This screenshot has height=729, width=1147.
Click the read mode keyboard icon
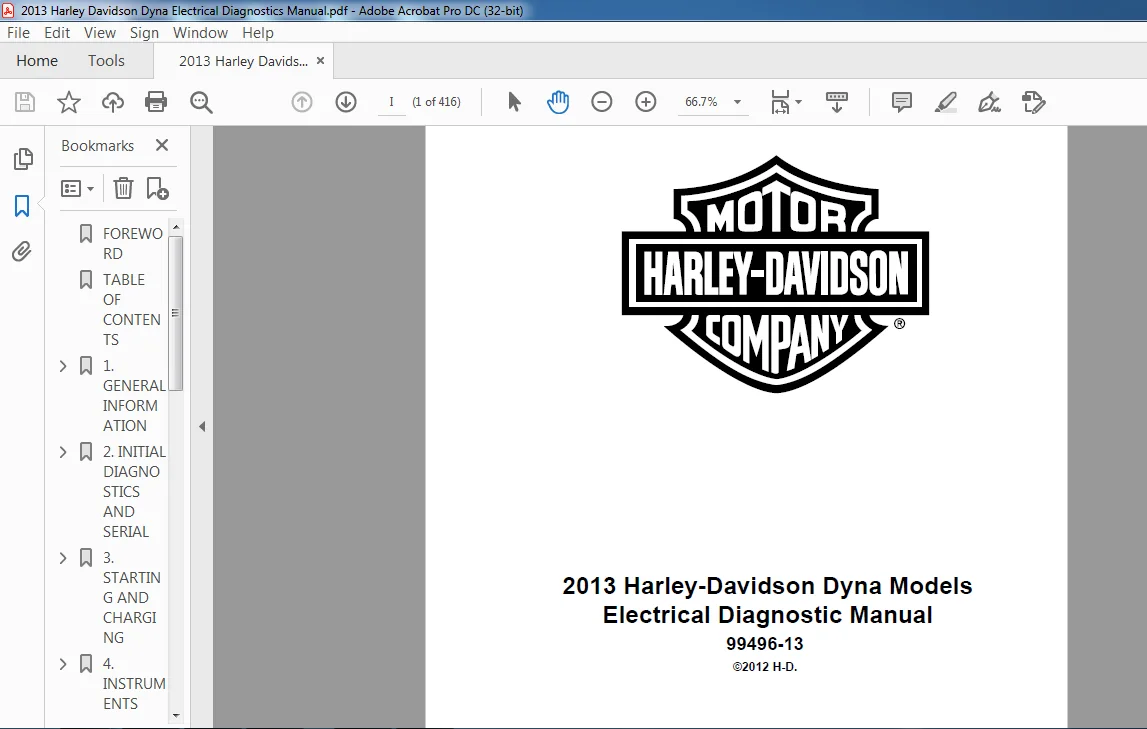pyautogui.click(x=836, y=102)
